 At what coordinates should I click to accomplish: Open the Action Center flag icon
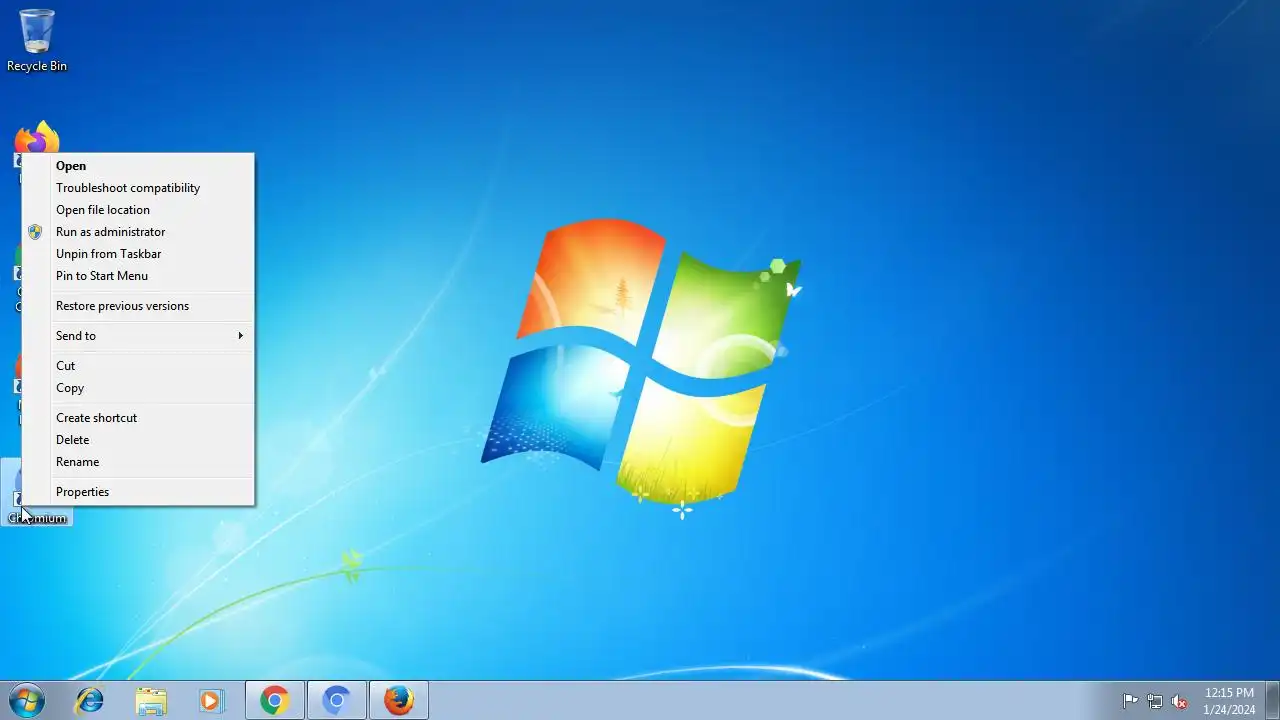pos(1130,701)
